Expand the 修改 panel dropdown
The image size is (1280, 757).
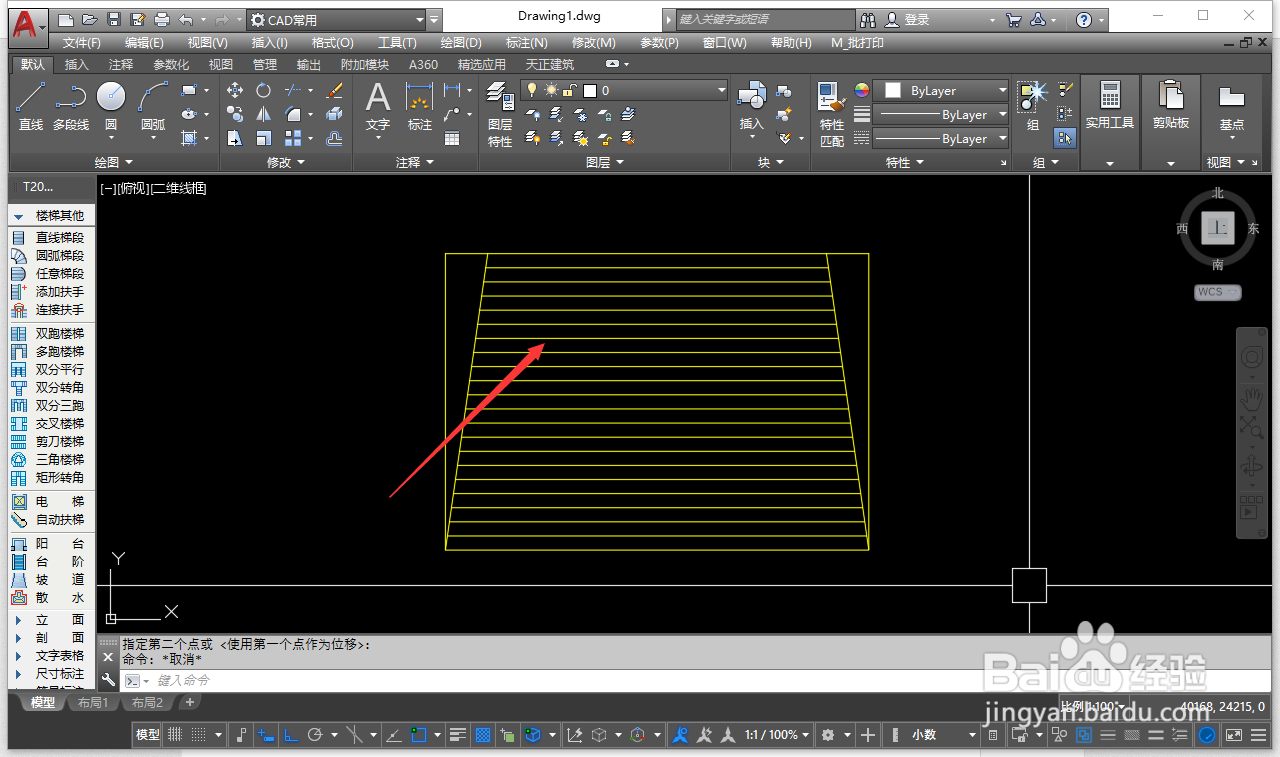coord(286,162)
